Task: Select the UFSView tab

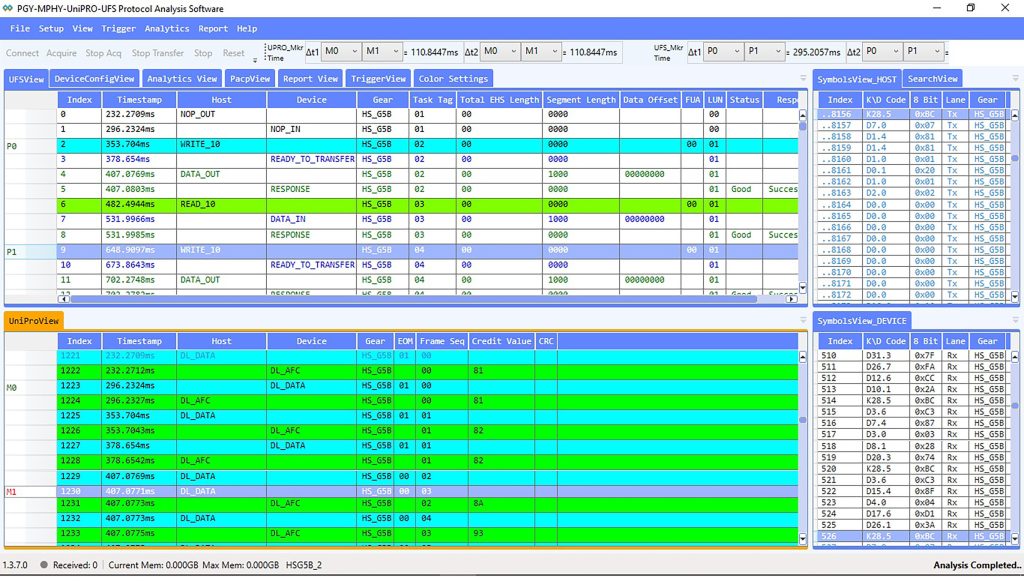Action: click(26, 79)
